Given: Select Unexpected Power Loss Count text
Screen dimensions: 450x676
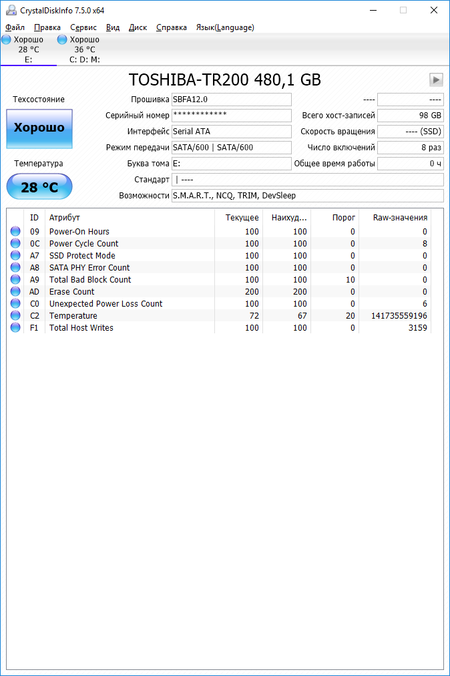Looking at the screenshot, I should pos(106,304).
